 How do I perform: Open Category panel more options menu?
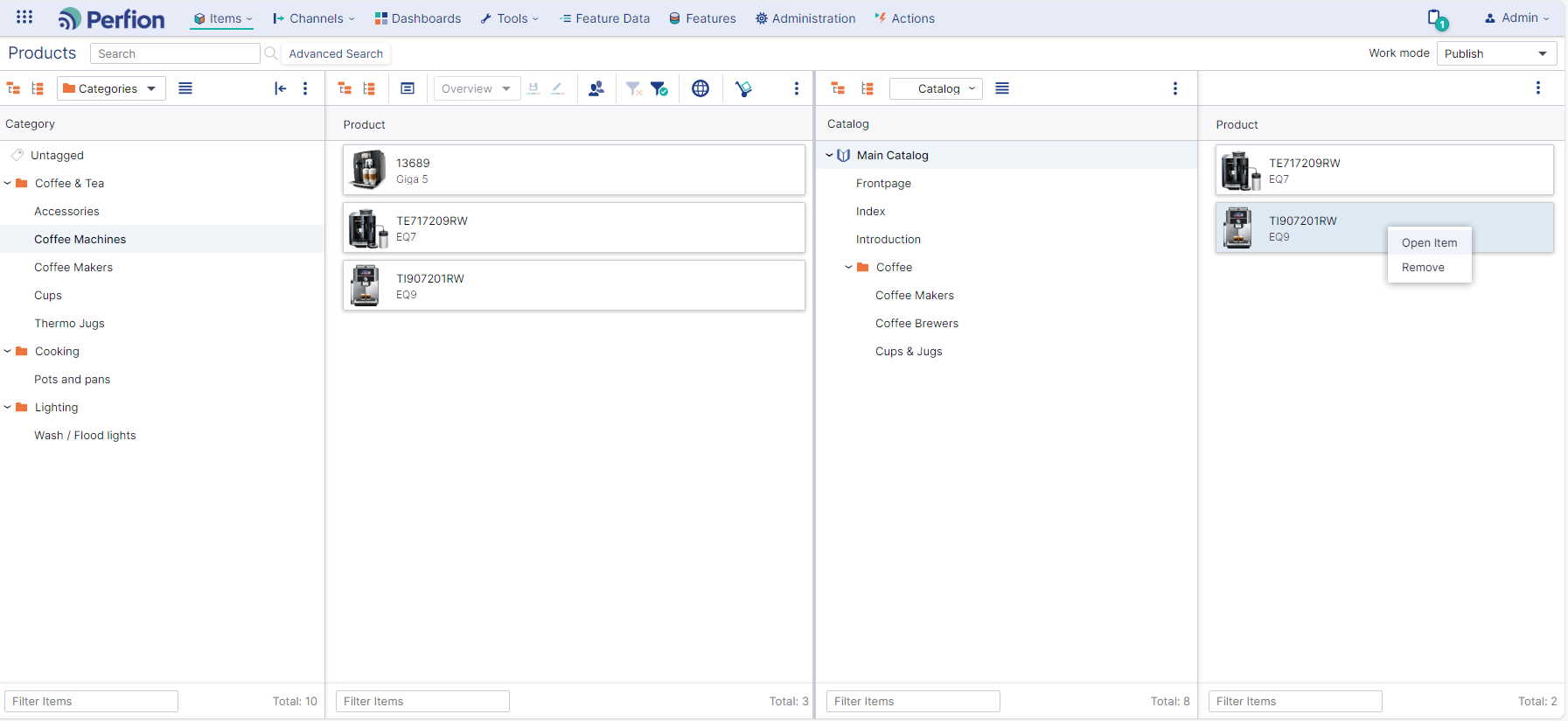pyautogui.click(x=305, y=88)
